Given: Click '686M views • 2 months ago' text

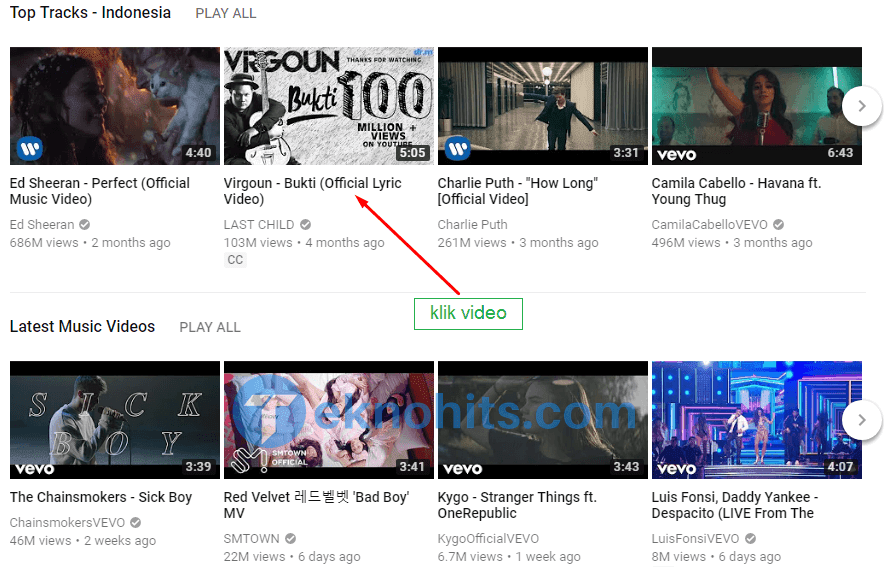Looking at the screenshot, I should click(x=90, y=243).
